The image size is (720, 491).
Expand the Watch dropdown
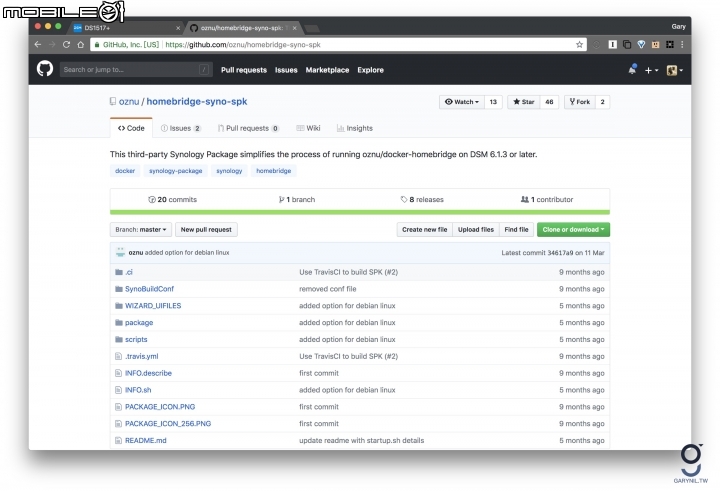(x=461, y=102)
